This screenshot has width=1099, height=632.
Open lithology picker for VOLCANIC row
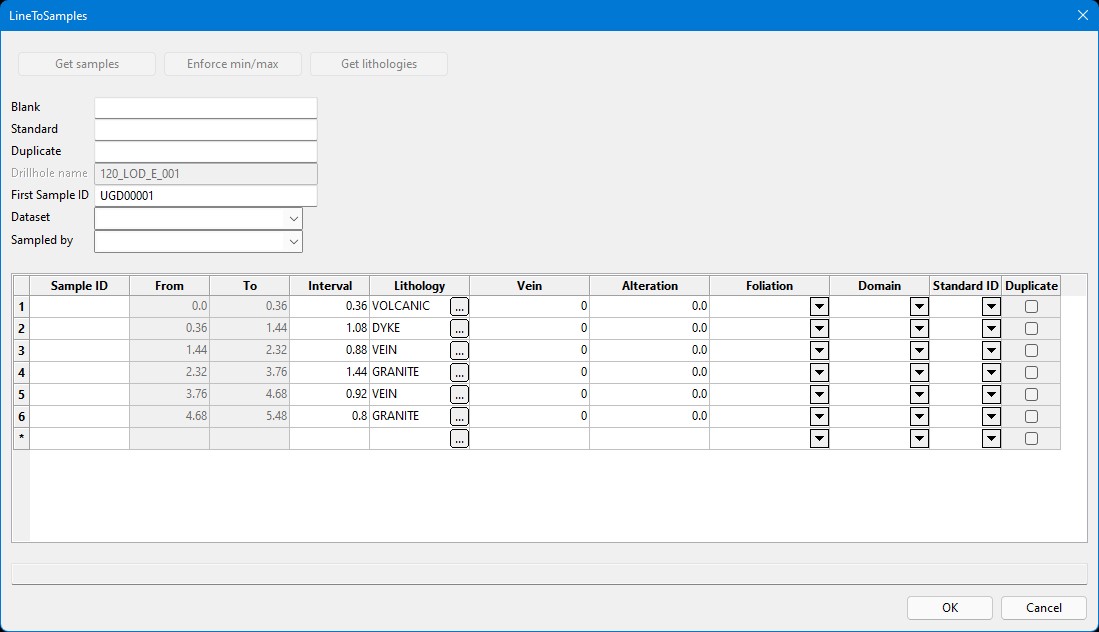coord(459,307)
